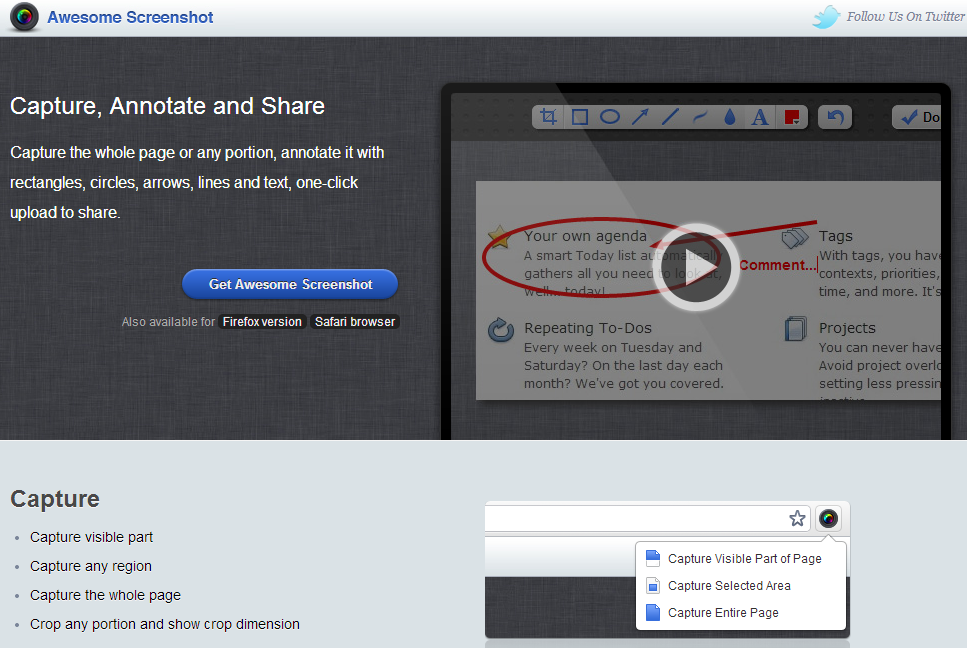Click 'Your own agenda' title in preview
Screen dimensions: 967x648
point(585,236)
